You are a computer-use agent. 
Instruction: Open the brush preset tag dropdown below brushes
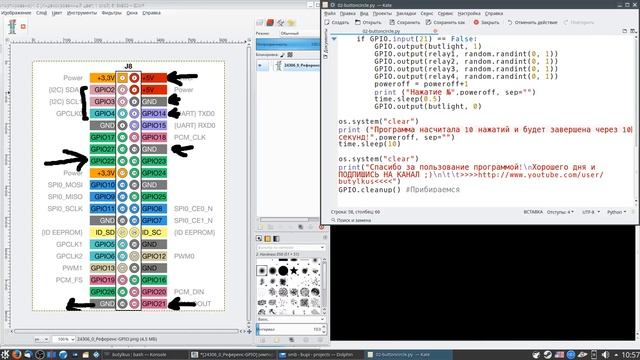coord(290,320)
